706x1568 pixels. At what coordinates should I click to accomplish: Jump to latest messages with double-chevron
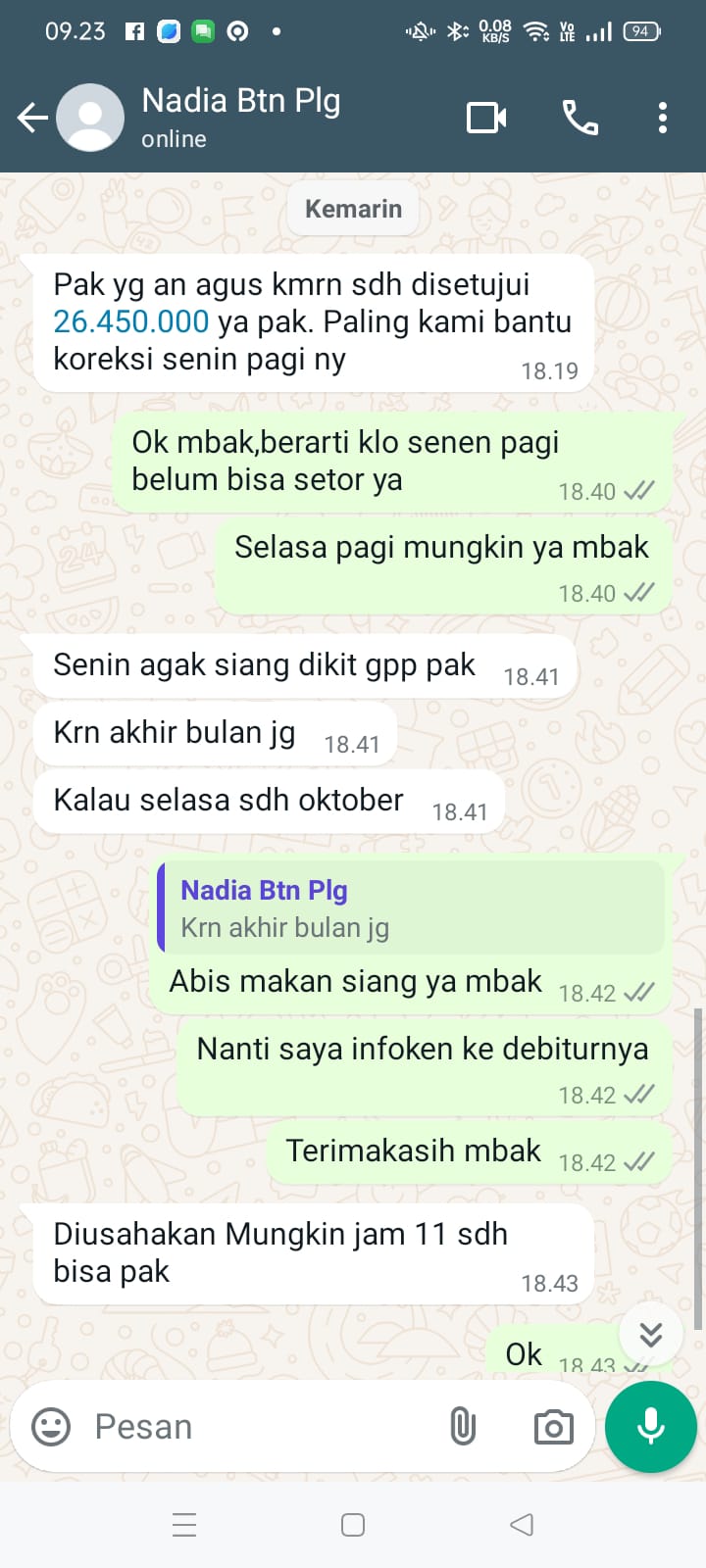tap(651, 1335)
